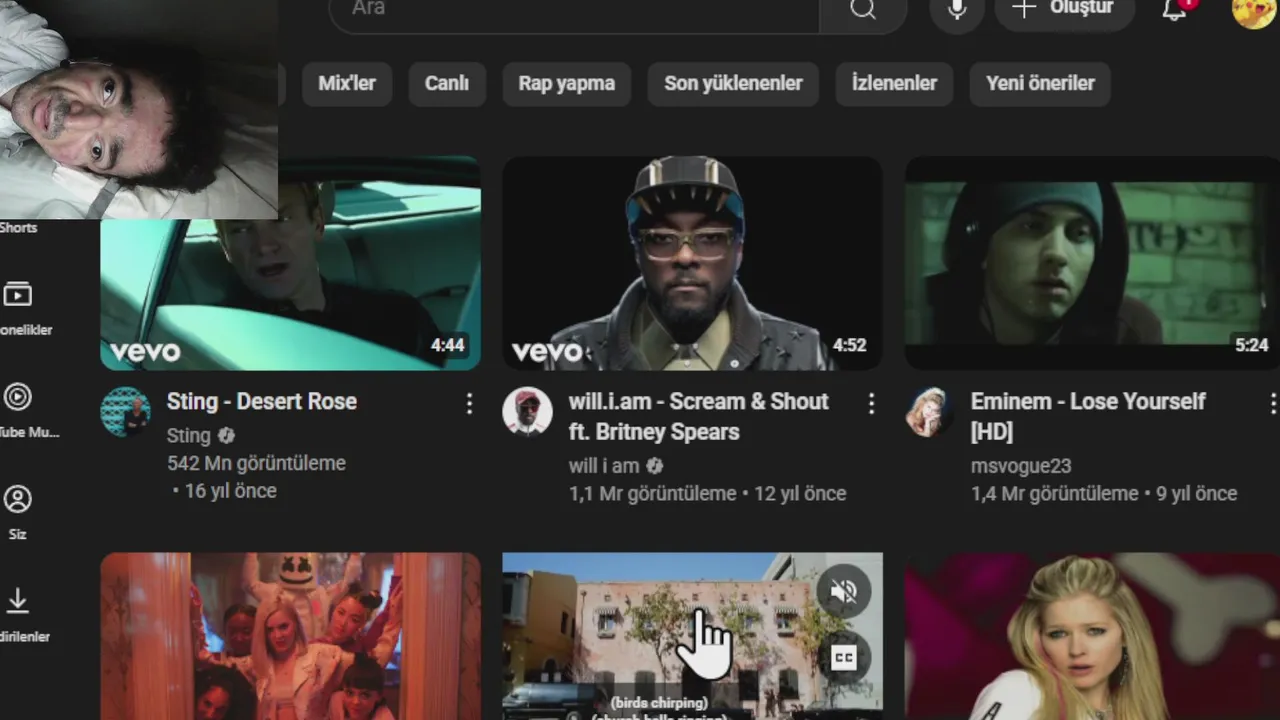Start voice search with microphone icon
The width and height of the screenshot is (1280, 720).
(x=957, y=10)
